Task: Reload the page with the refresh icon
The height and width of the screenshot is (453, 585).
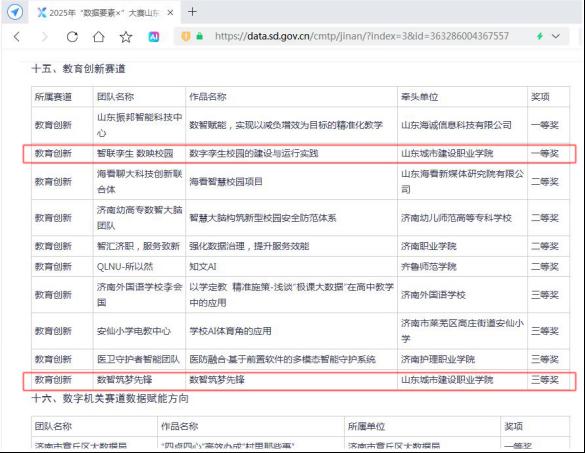Action: (x=72, y=36)
